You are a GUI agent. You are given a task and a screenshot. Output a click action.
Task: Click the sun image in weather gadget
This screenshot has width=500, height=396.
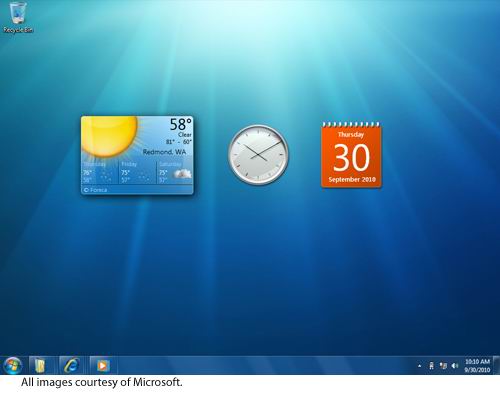click(x=110, y=137)
